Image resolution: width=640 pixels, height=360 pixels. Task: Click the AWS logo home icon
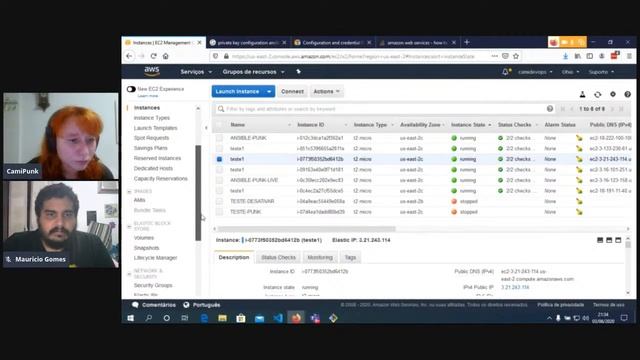click(152, 71)
